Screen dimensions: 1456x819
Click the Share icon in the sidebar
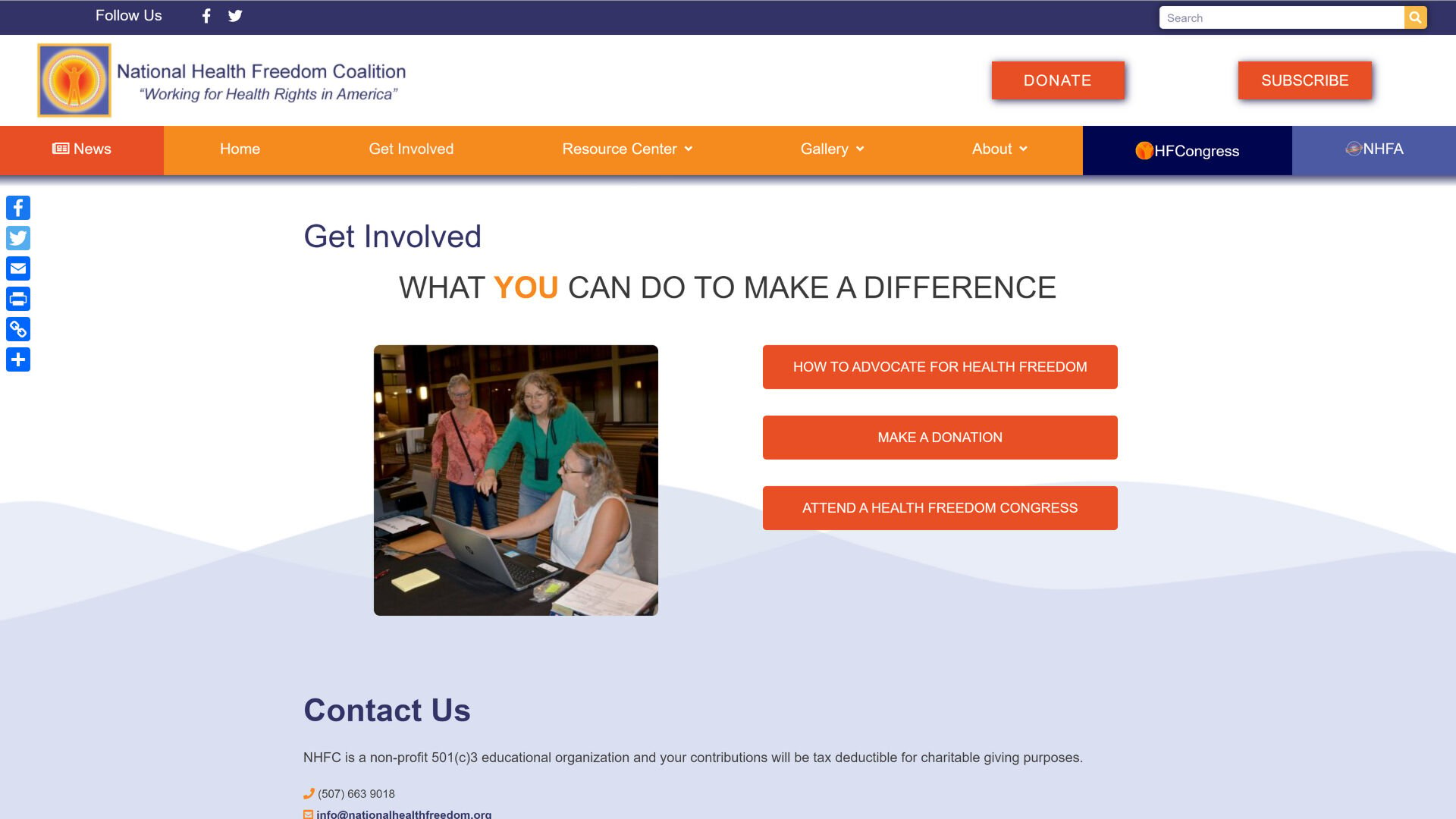click(x=18, y=359)
